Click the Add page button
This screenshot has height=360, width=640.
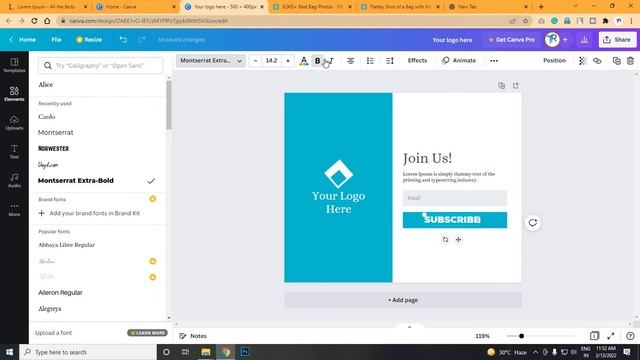403,300
